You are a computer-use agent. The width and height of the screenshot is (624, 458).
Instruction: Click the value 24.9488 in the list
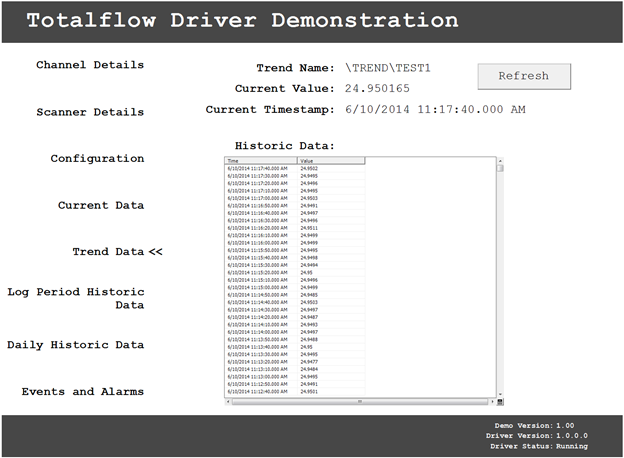coord(309,339)
